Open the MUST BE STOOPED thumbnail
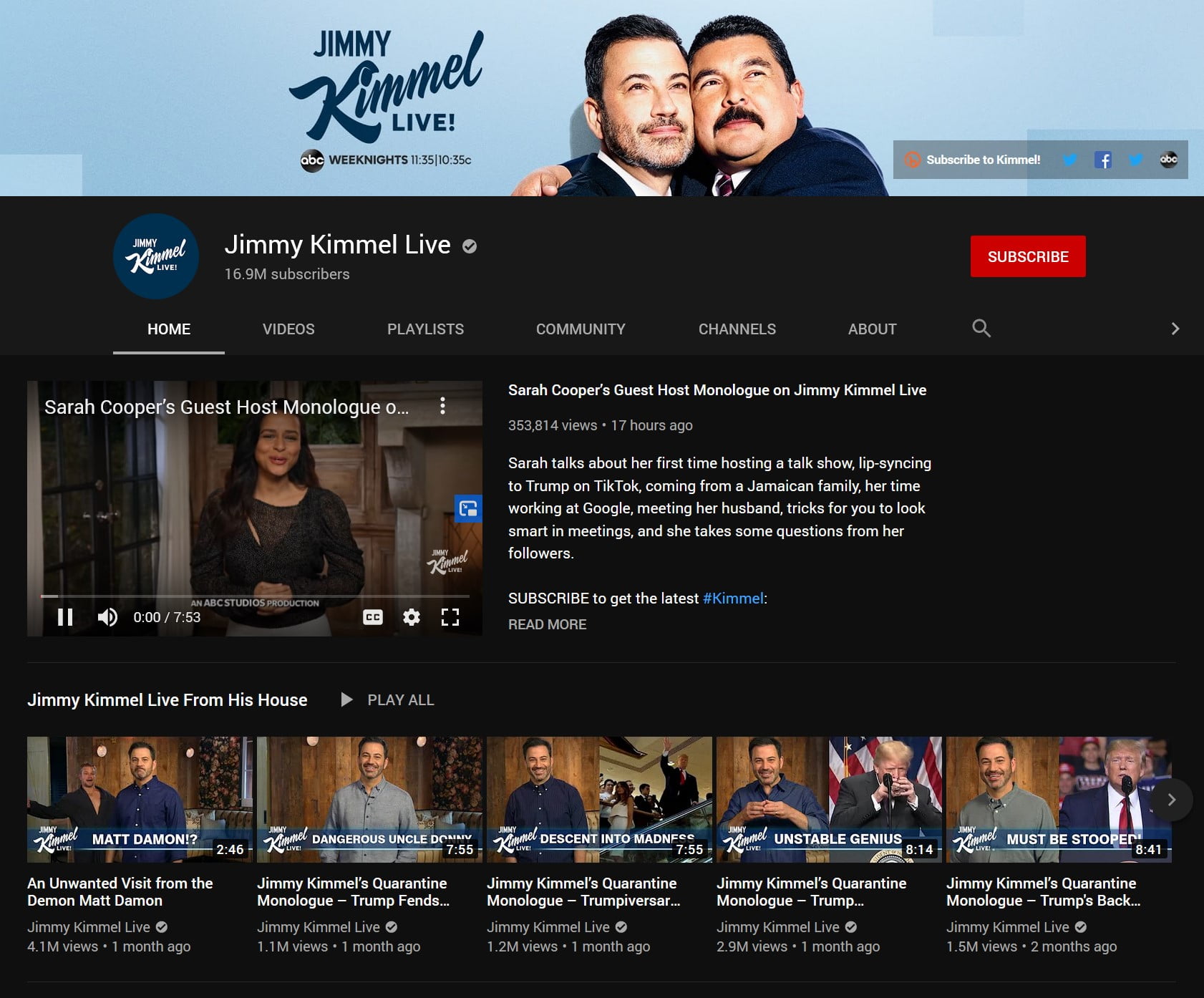1204x998 pixels. (1059, 800)
